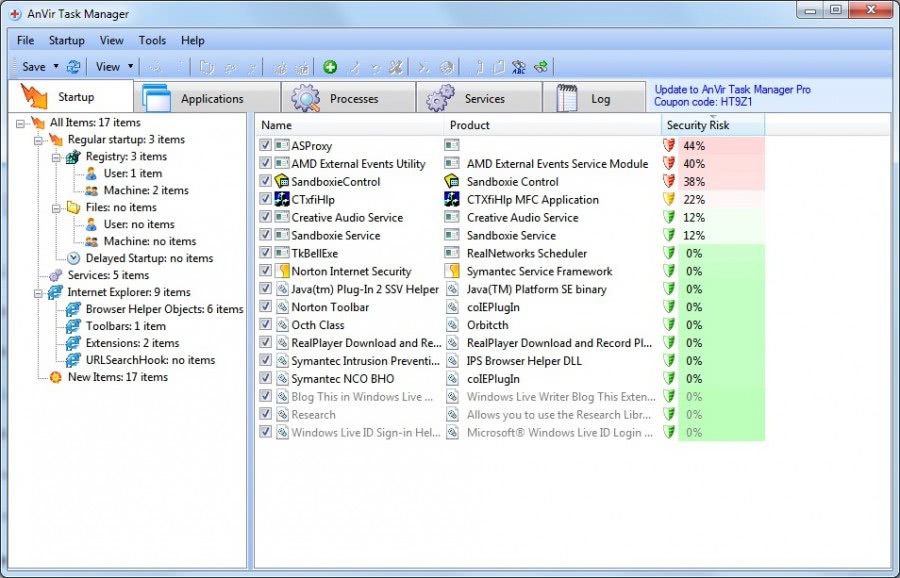The image size is (900, 578).
Task: Click the green shield beside TkBellExe 0%
Action: (x=669, y=253)
